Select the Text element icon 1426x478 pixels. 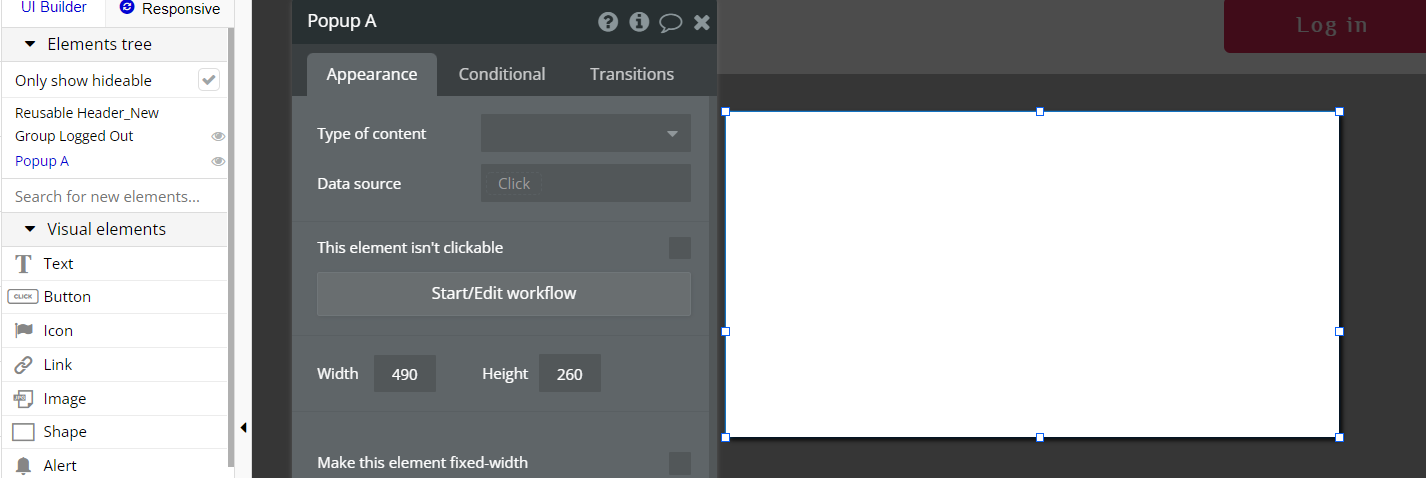pos(23,264)
